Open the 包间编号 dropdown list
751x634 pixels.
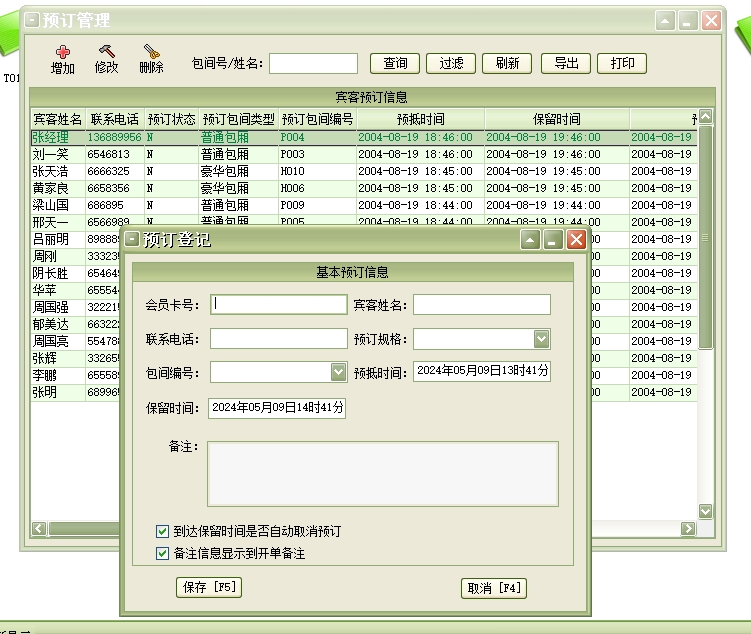click(x=338, y=372)
